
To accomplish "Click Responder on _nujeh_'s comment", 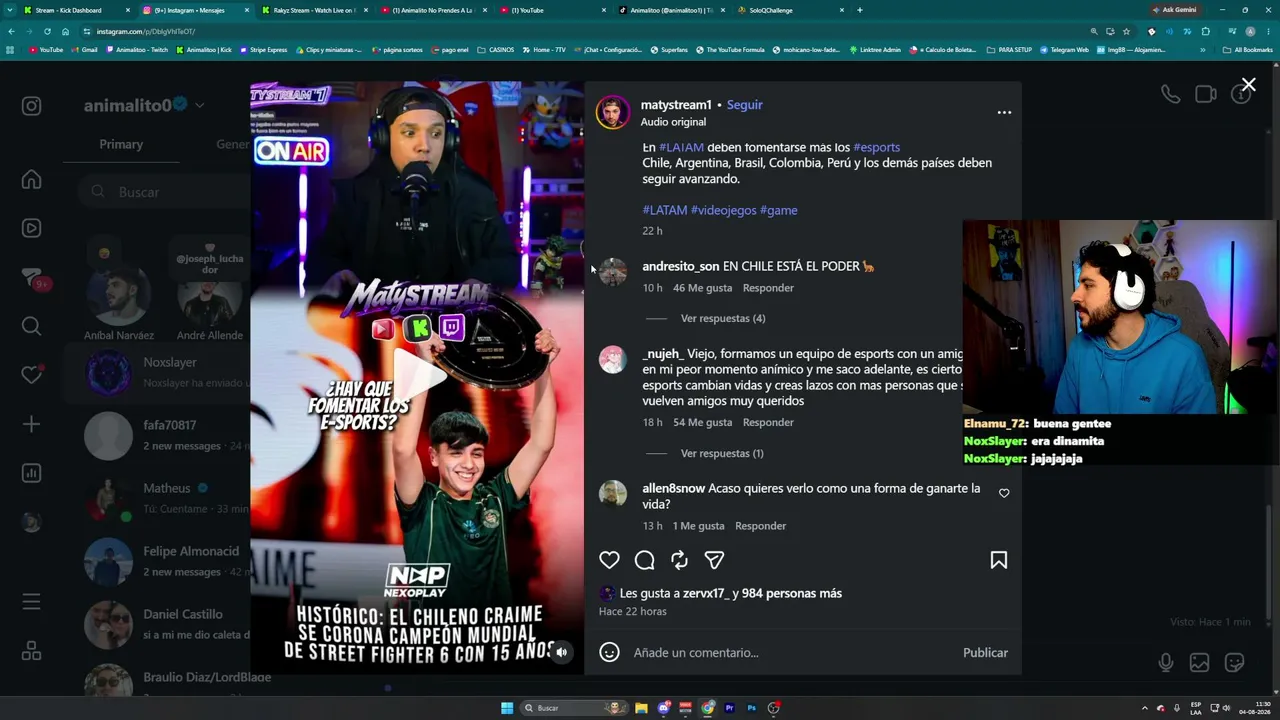I will tap(768, 422).
